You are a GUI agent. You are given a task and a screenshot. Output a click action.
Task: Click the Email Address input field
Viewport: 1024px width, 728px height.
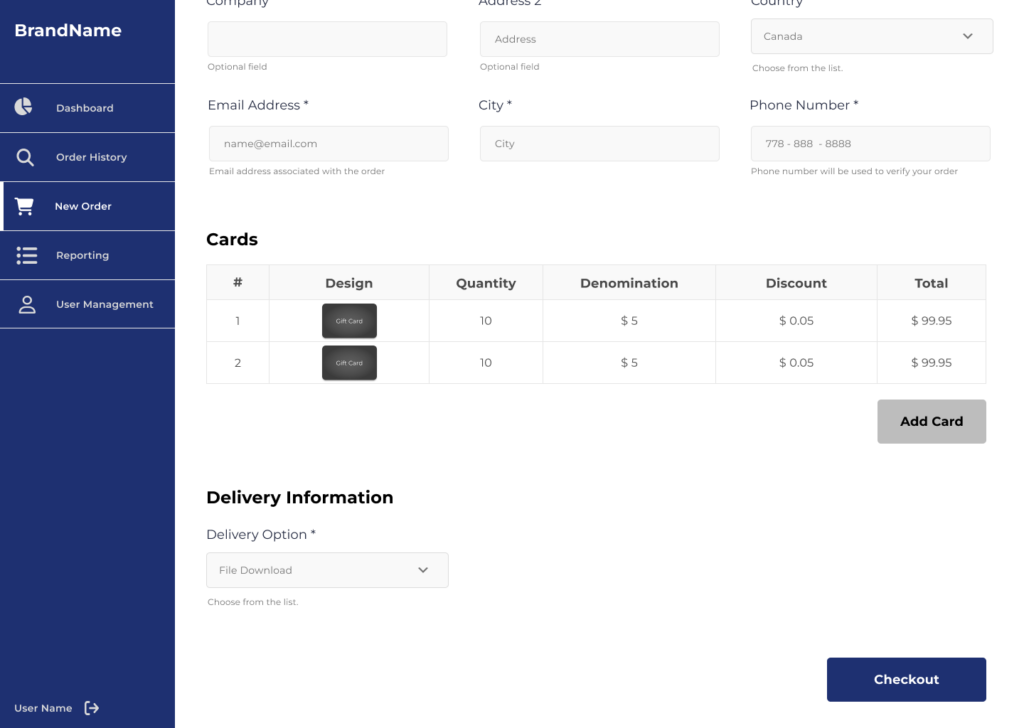[x=328, y=144]
